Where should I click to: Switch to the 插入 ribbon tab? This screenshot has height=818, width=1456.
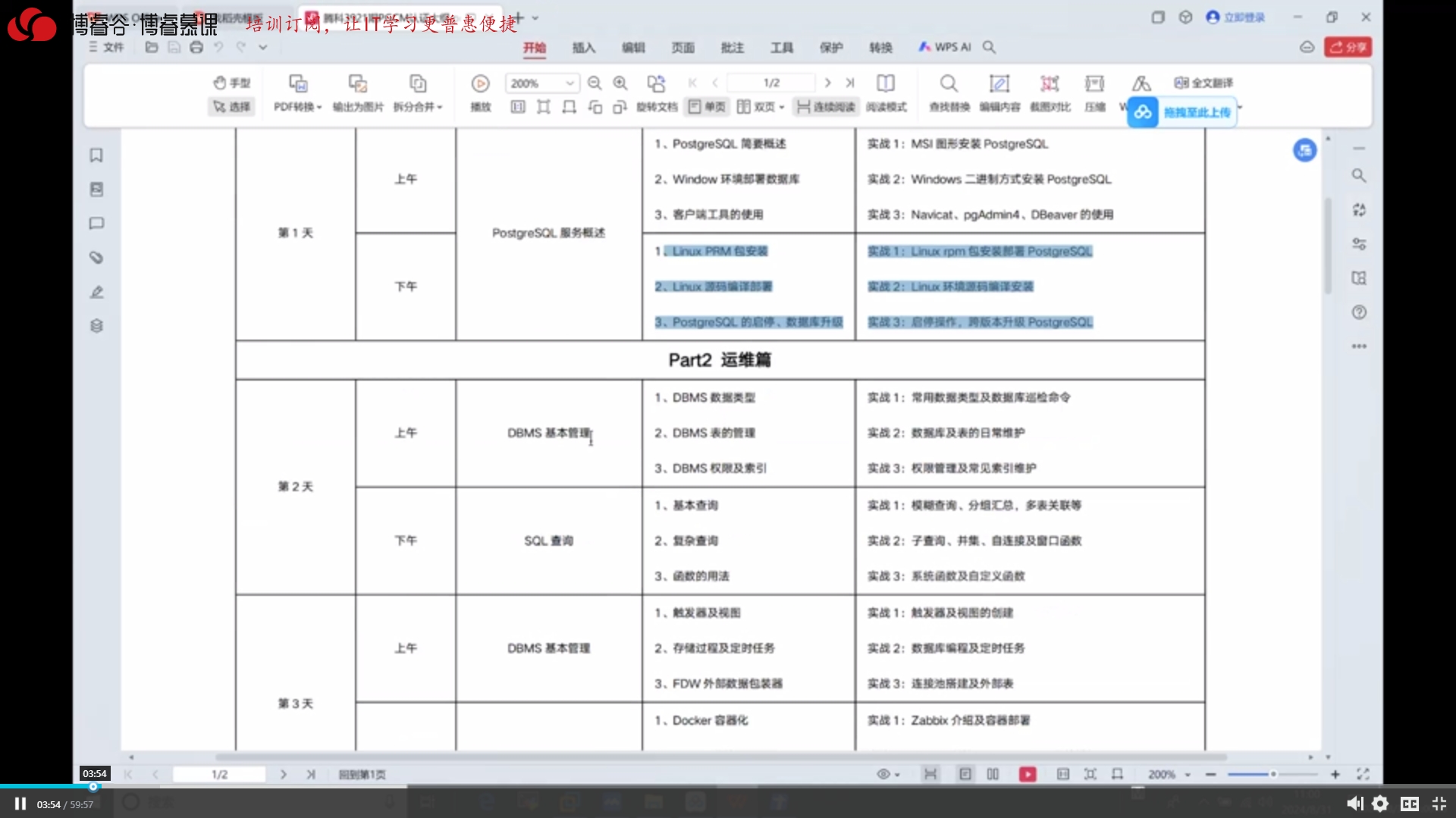coord(584,47)
